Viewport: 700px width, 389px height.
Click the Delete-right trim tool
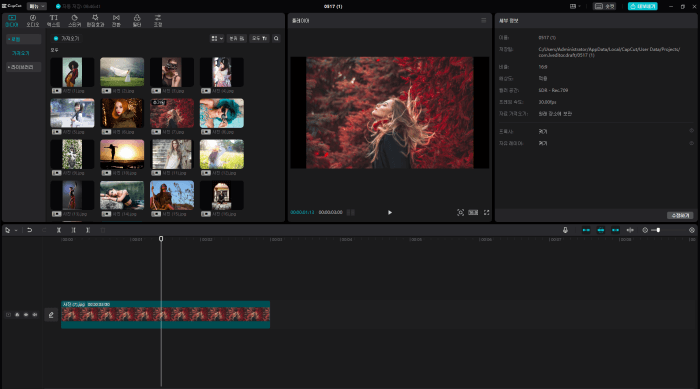(x=88, y=230)
